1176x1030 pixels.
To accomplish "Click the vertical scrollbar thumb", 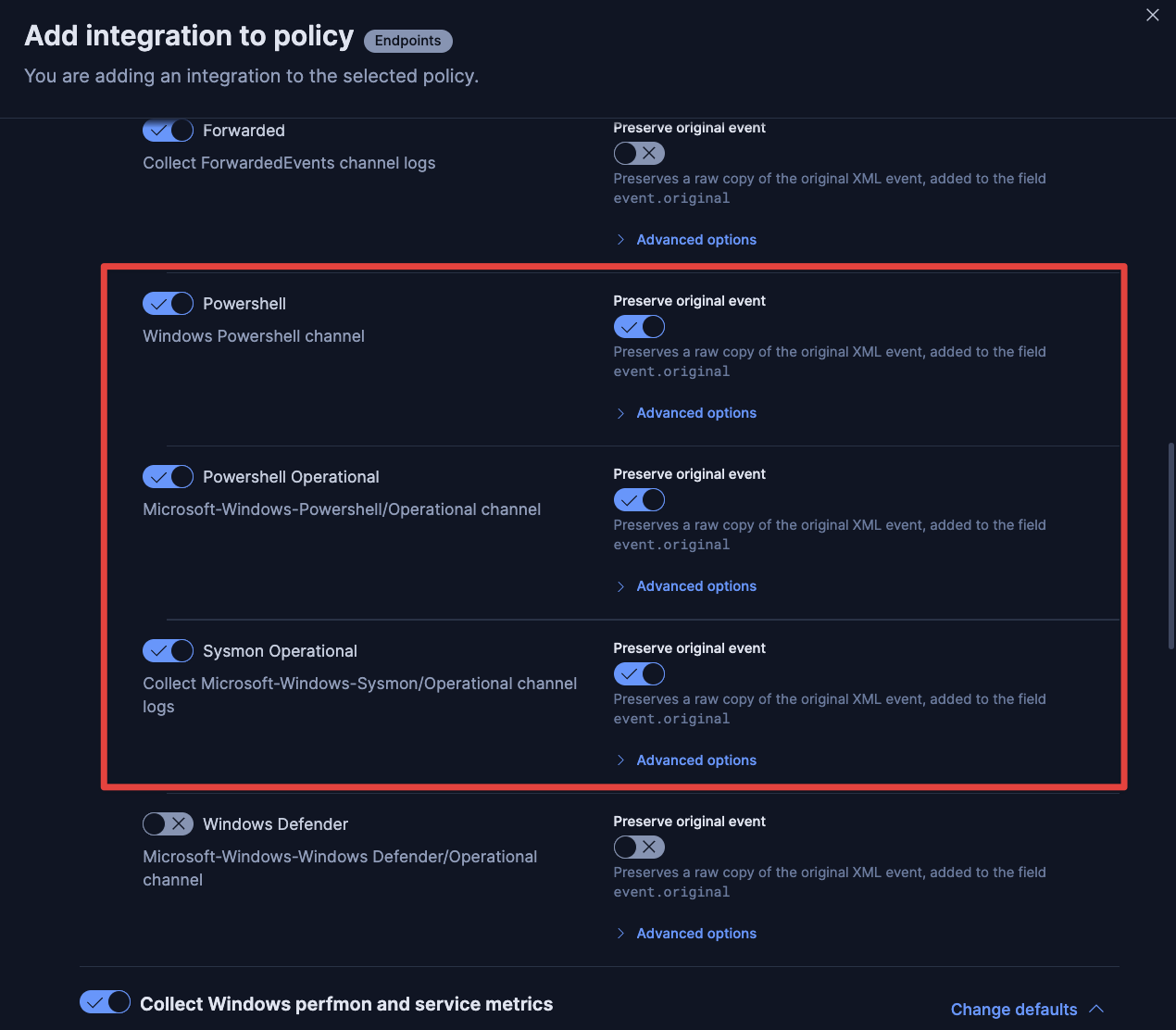I will [x=1170, y=546].
